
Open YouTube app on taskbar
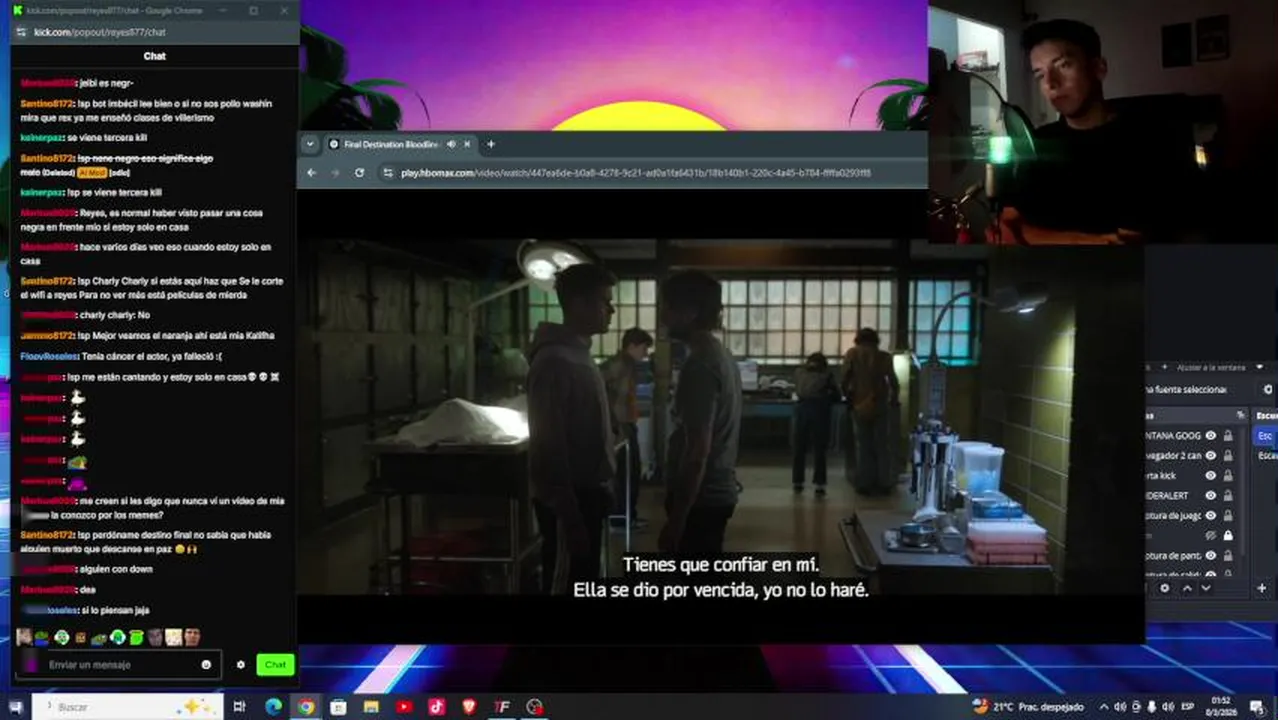404,707
